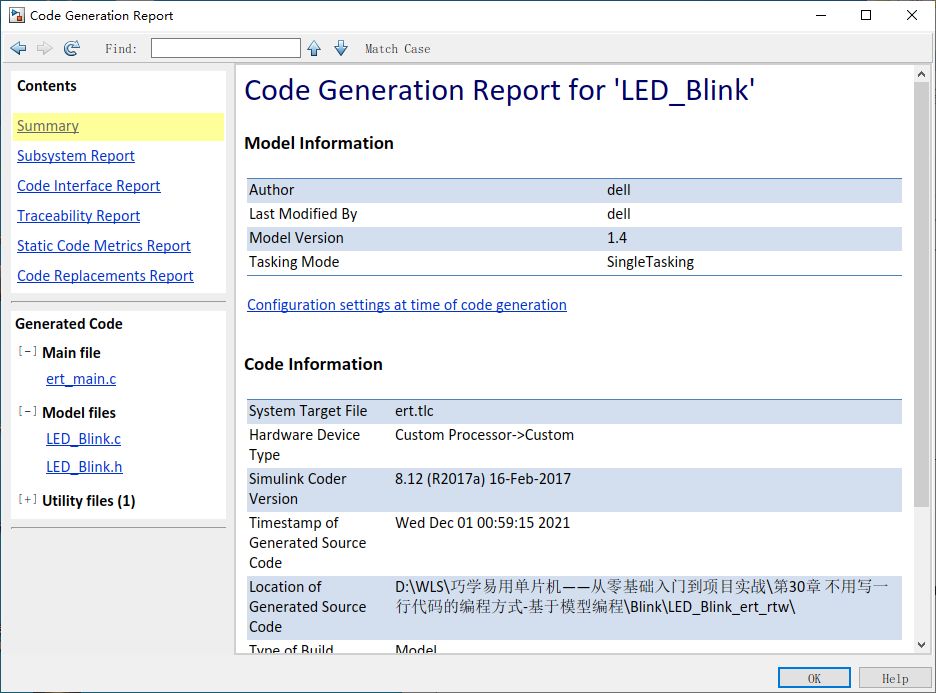Click the 'Code Information' heading

[313, 364]
